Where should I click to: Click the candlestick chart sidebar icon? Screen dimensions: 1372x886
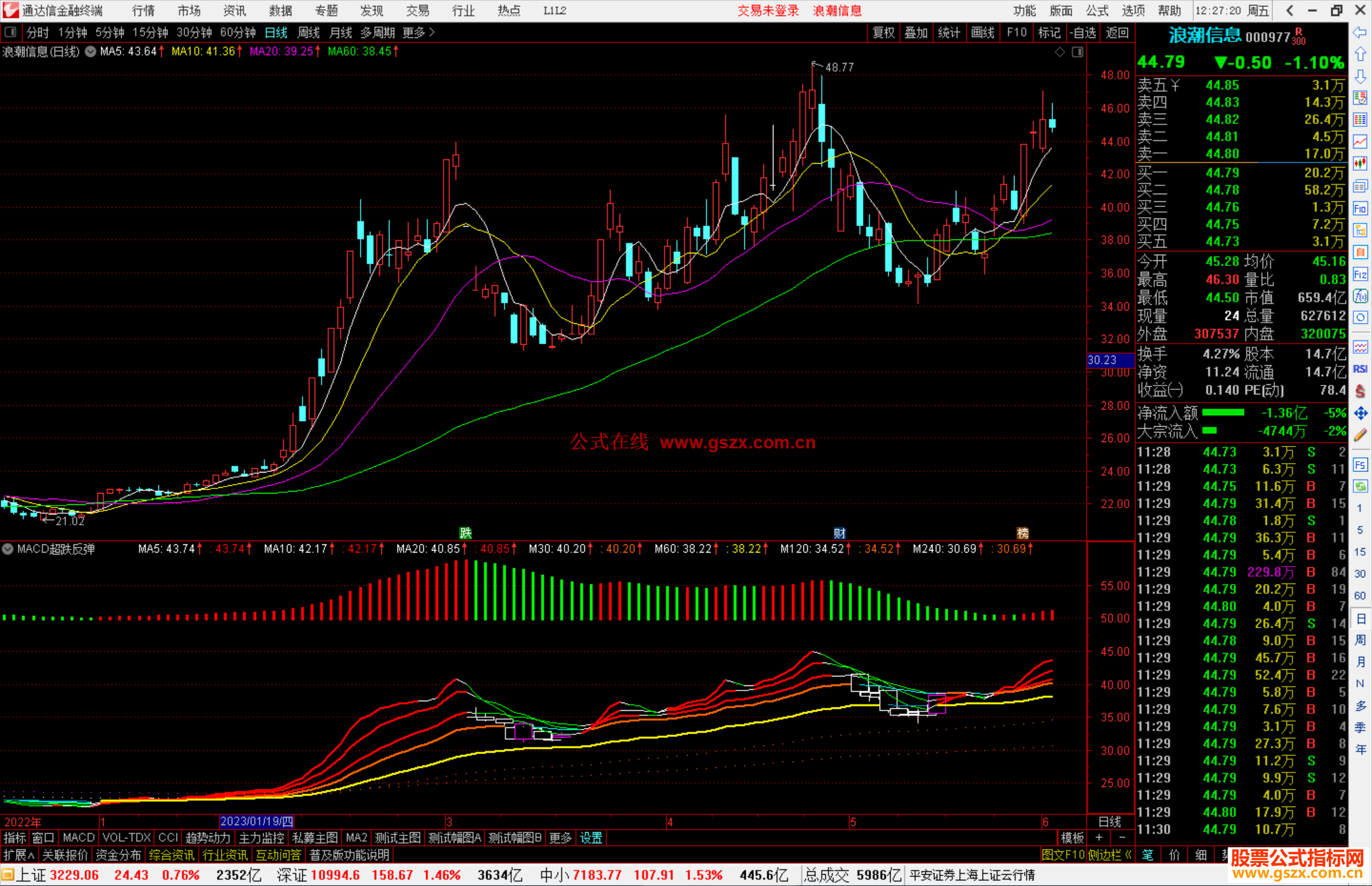coord(1360,164)
